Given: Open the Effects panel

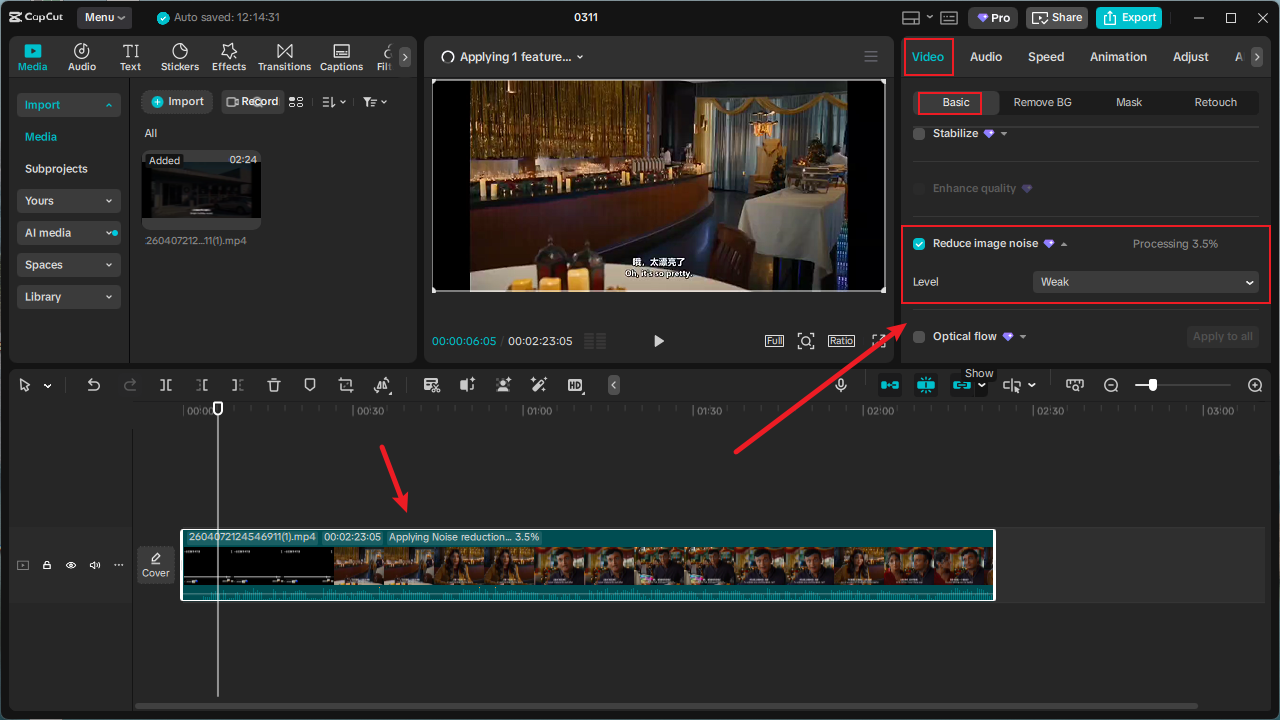Looking at the screenshot, I should [x=228, y=56].
